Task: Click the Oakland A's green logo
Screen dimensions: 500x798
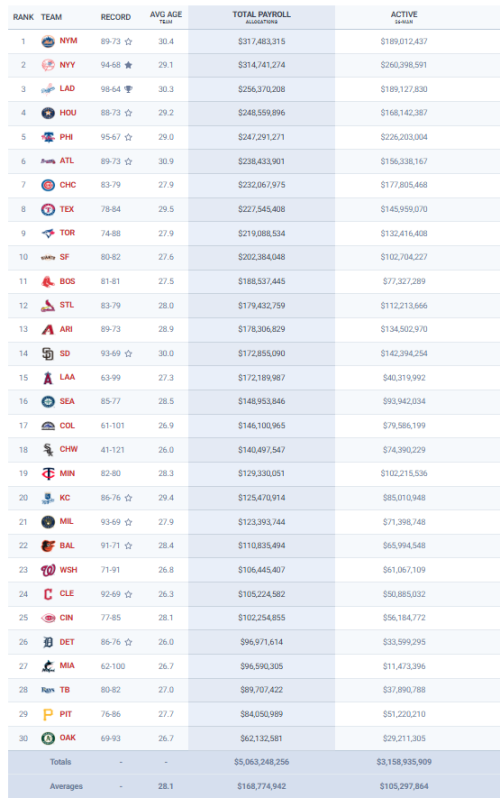Action: pos(48,738)
